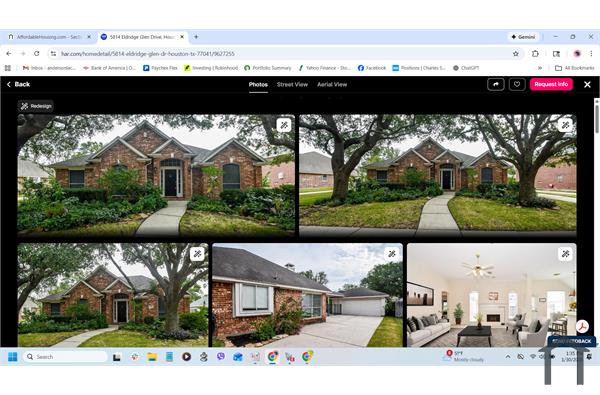Click the share arrow icon in the gallery header

click(x=496, y=84)
